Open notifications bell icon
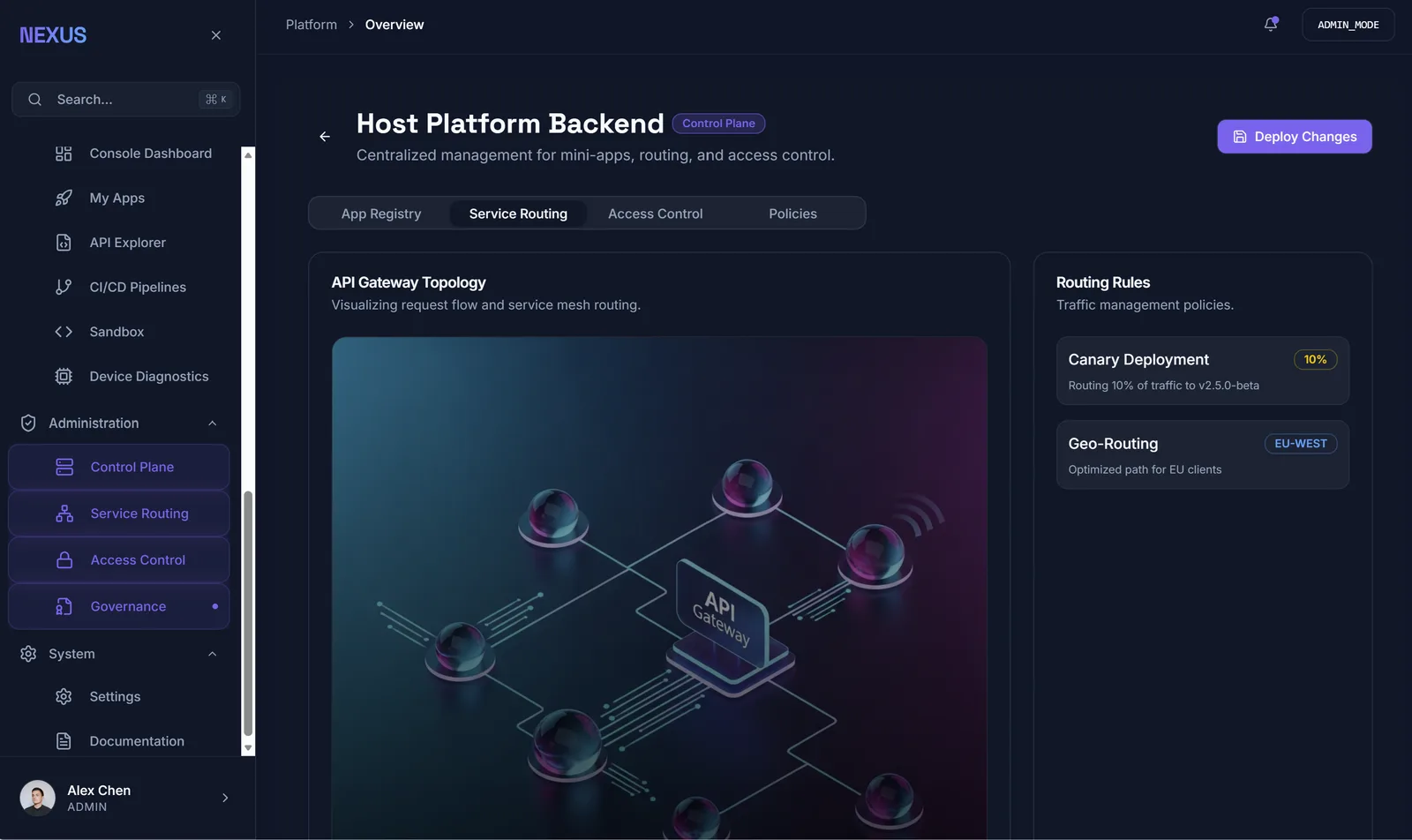Viewport: 1412px width, 840px height. click(x=1271, y=25)
